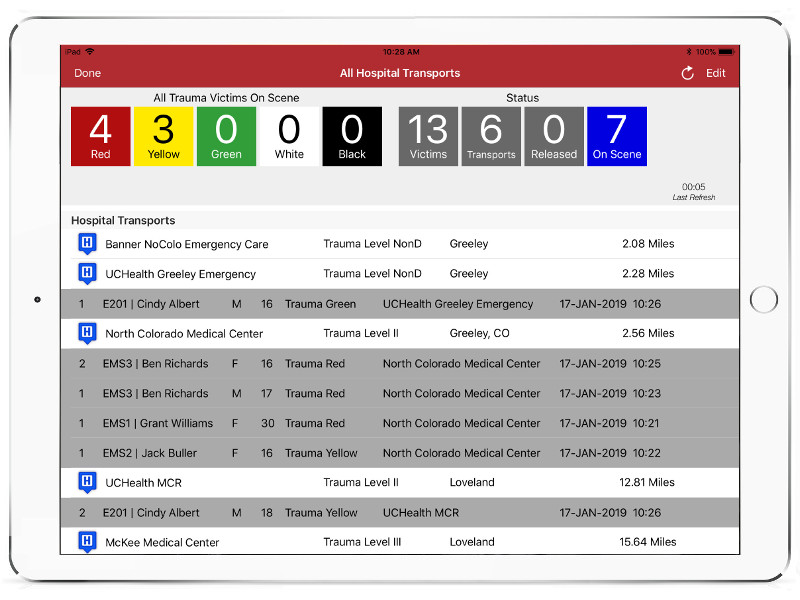800x600 pixels.
Task: Open the 13 Victims status tile
Action: [428, 136]
